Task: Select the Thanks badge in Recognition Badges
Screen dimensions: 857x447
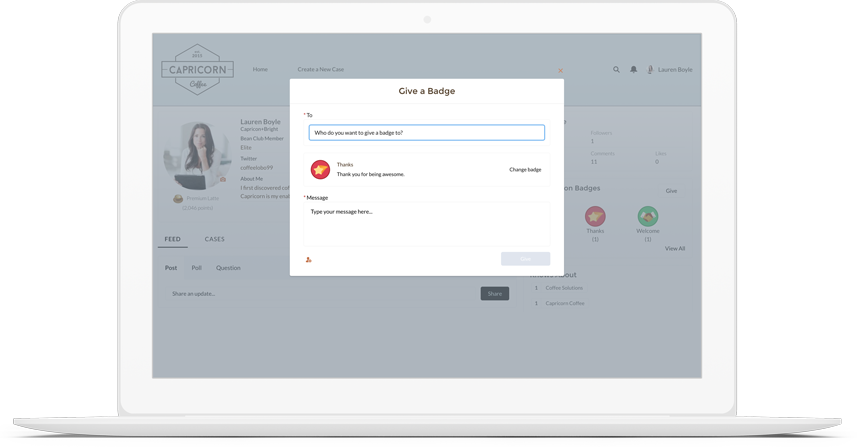Action: [x=595, y=216]
